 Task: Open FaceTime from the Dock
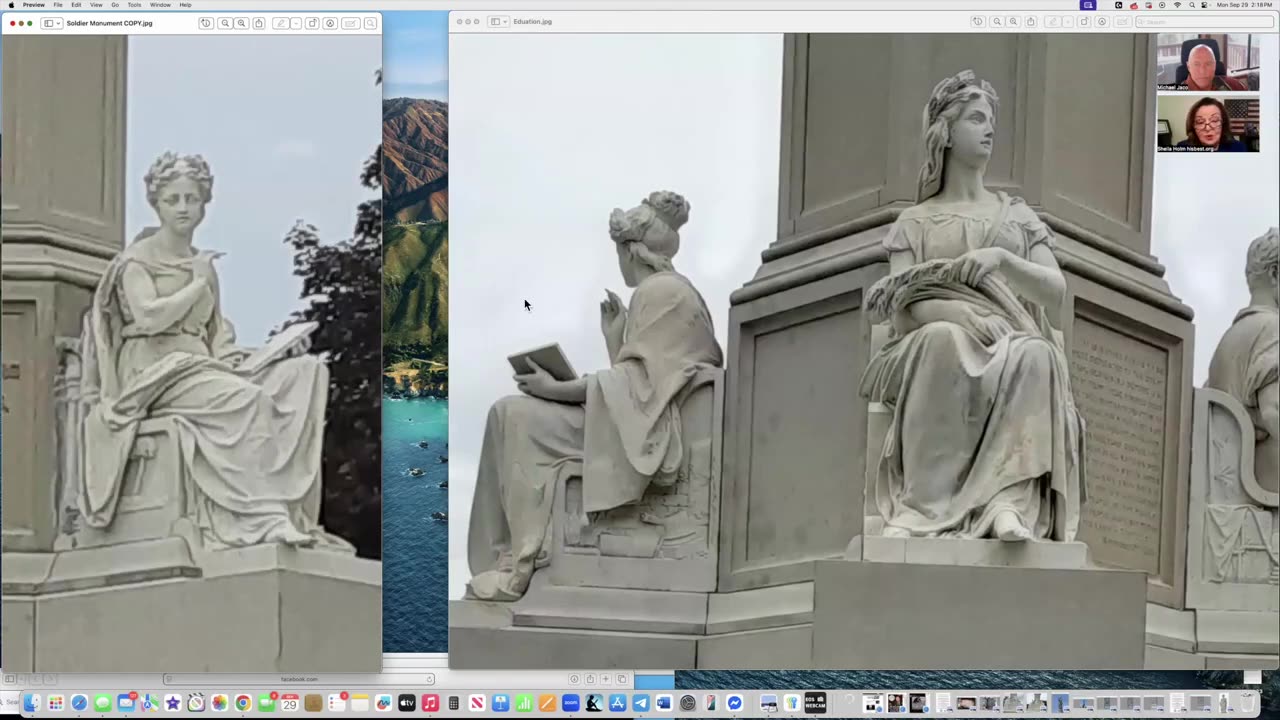tap(266, 704)
